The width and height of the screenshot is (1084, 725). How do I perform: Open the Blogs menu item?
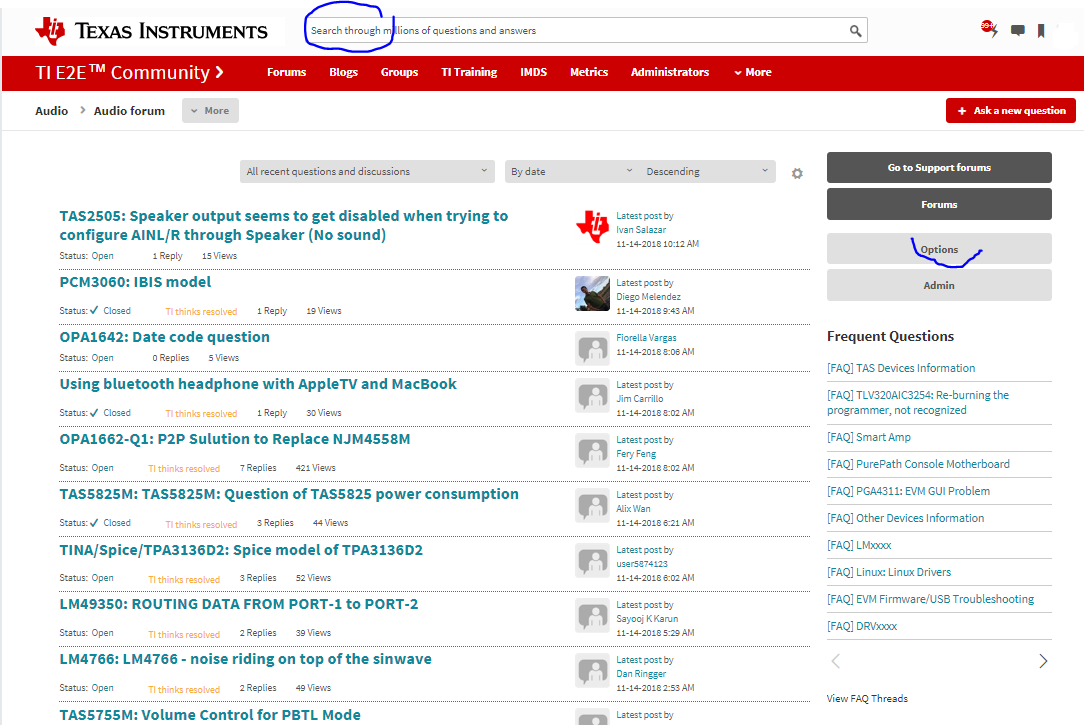(x=344, y=72)
